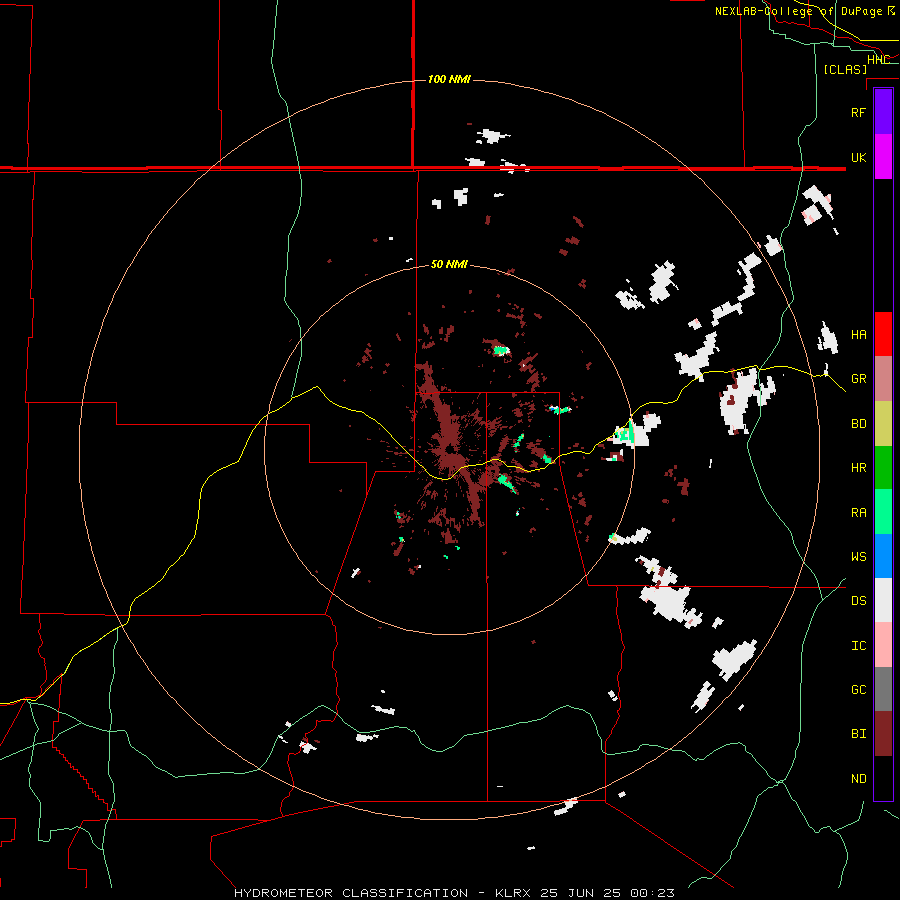
Task: Click the red HA hail swatch
Action: click(883, 334)
